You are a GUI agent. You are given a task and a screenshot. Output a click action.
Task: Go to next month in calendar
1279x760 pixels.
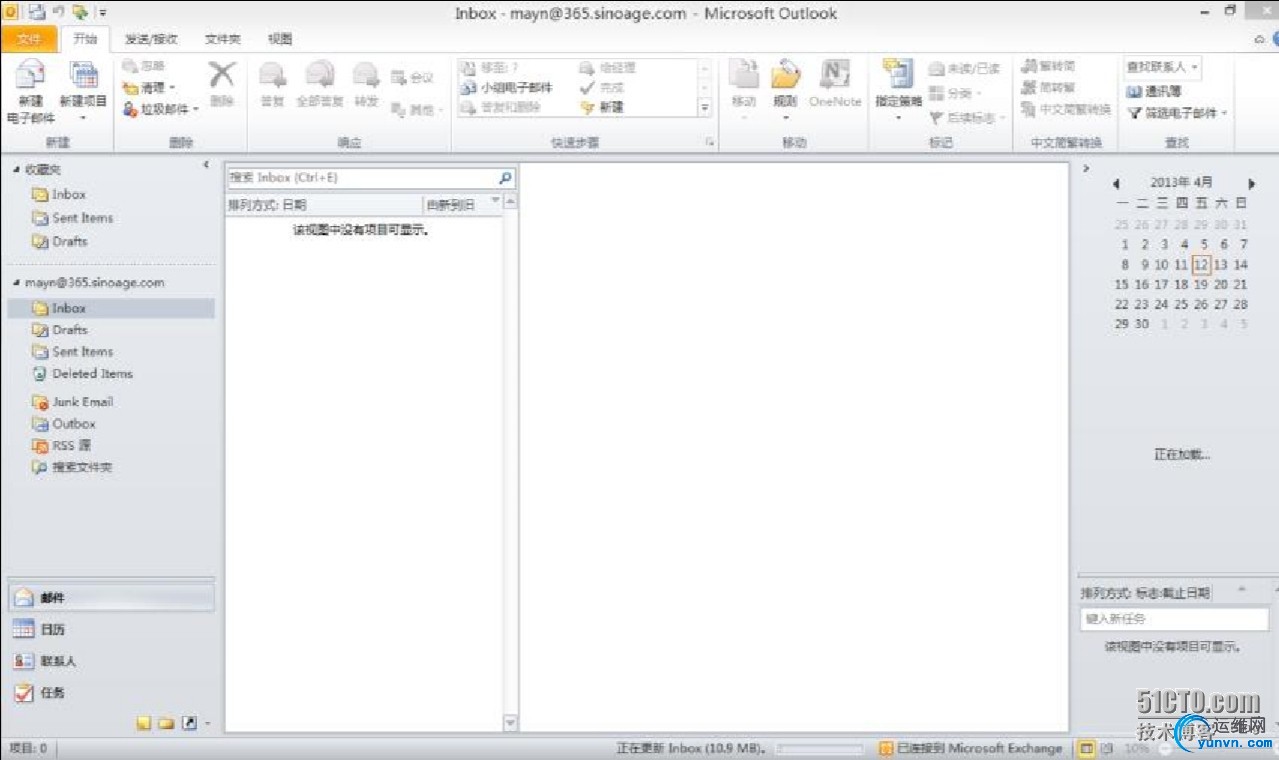[1251, 184]
